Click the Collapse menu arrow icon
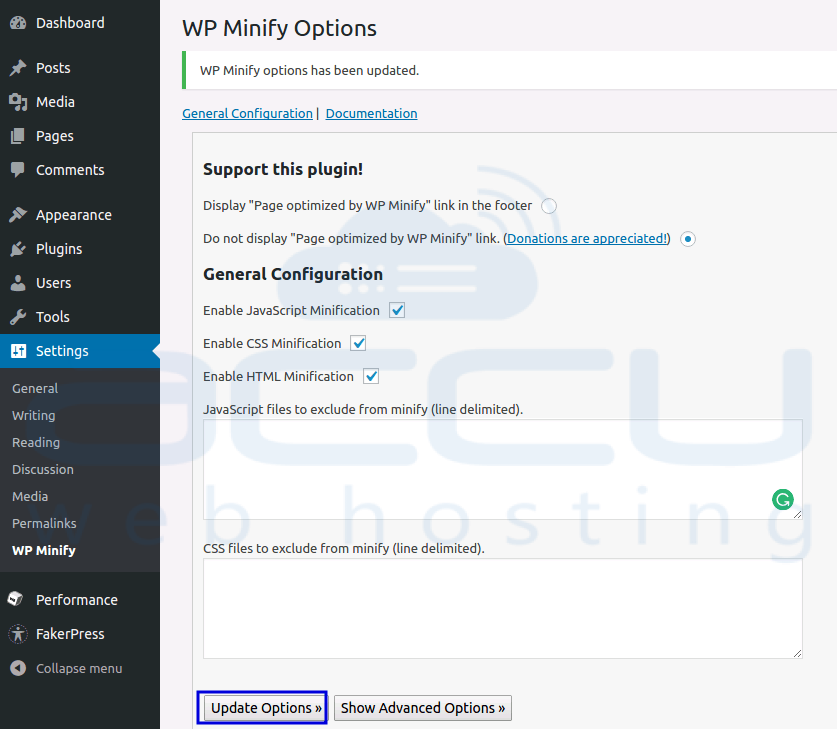The image size is (837, 729). click(x=18, y=668)
